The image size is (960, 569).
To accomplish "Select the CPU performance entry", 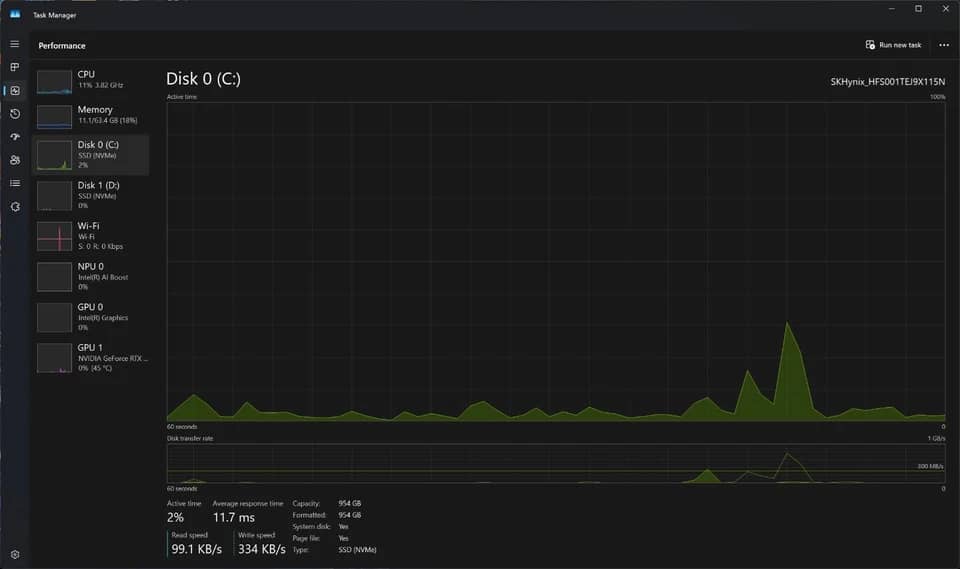I will tap(91, 80).
